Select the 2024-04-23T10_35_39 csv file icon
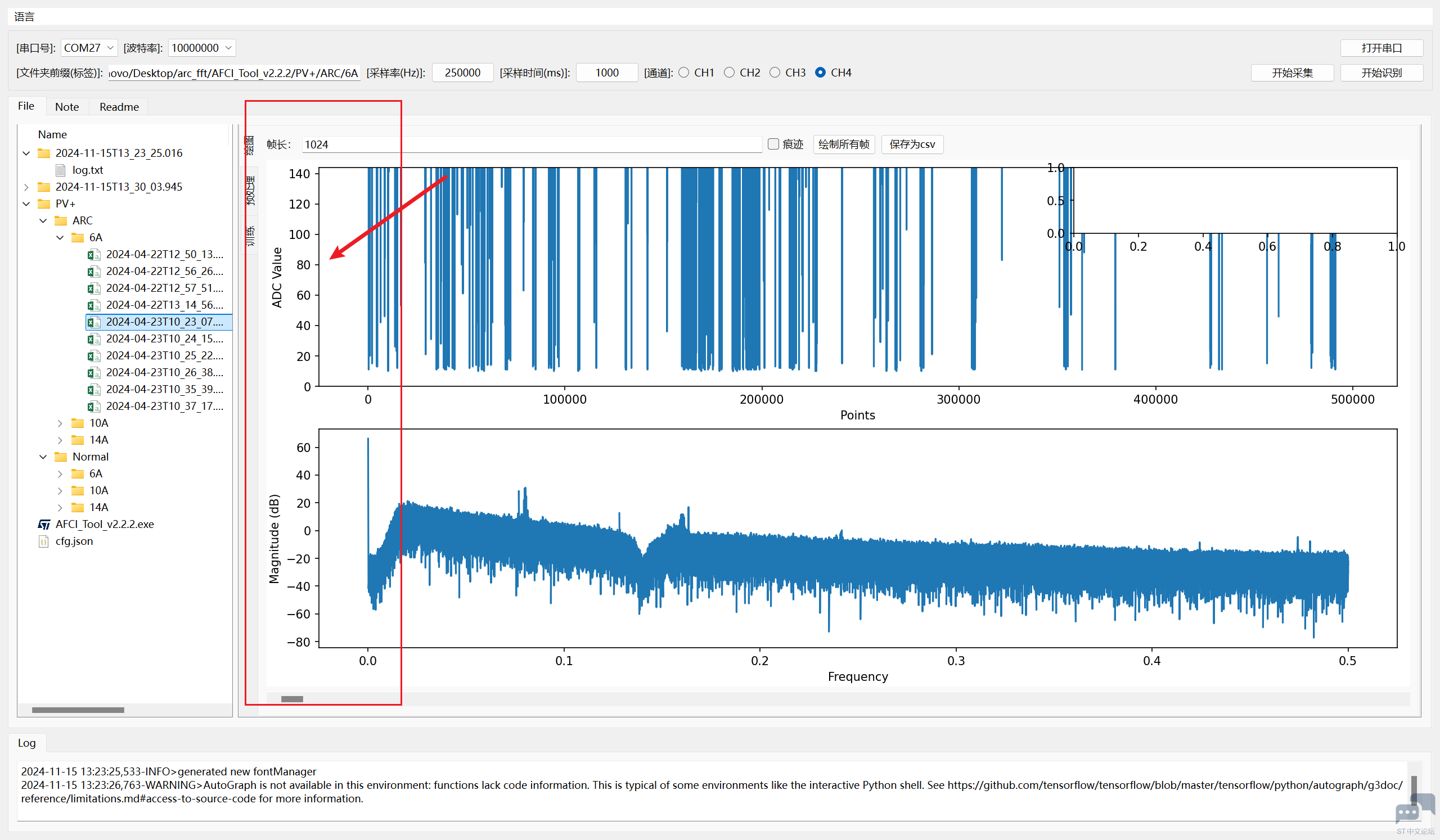The height and width of the screenshot is (840, 1440). [94, 390]
